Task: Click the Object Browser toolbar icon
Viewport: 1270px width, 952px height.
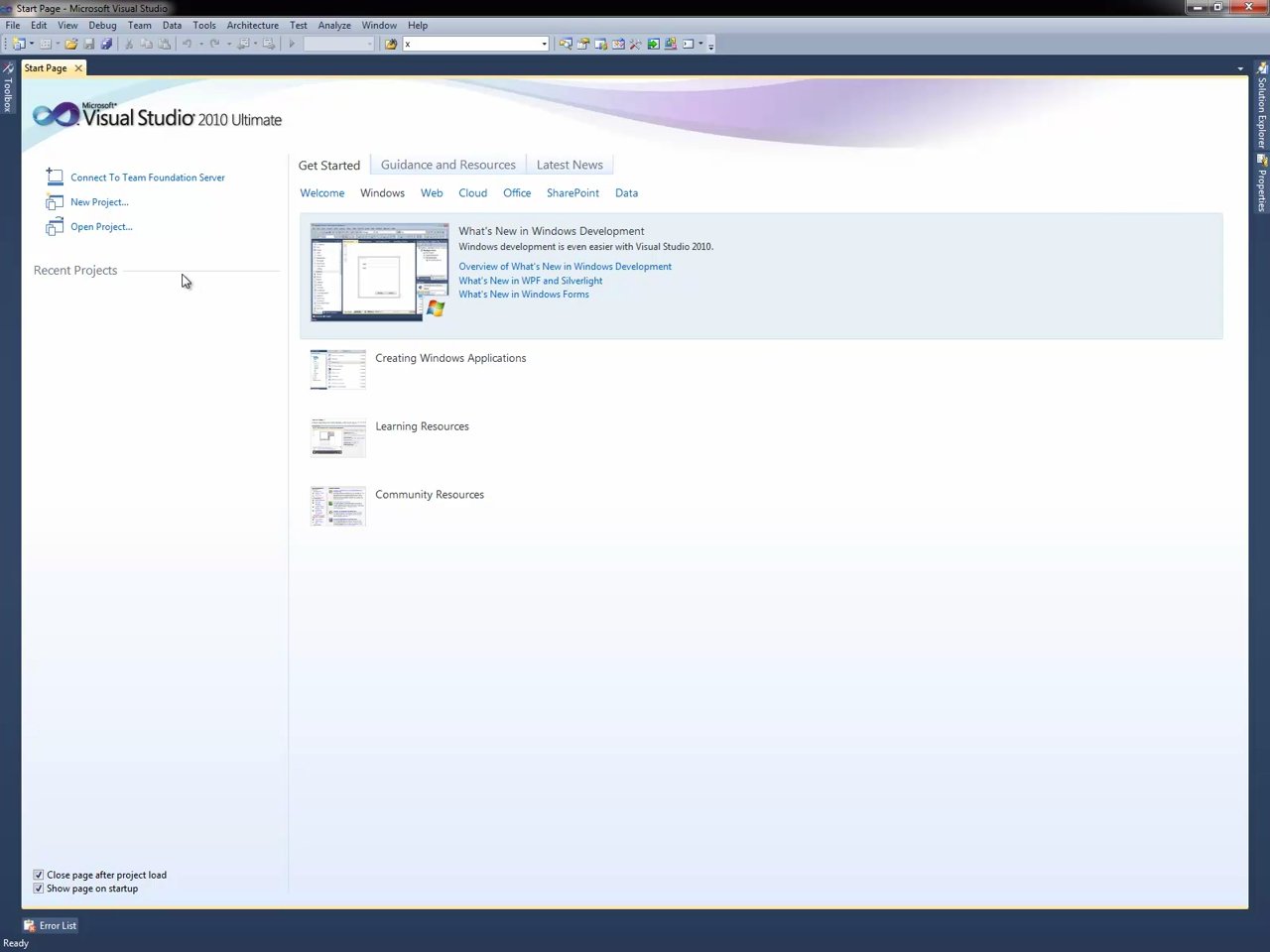Action: (601, 44)
